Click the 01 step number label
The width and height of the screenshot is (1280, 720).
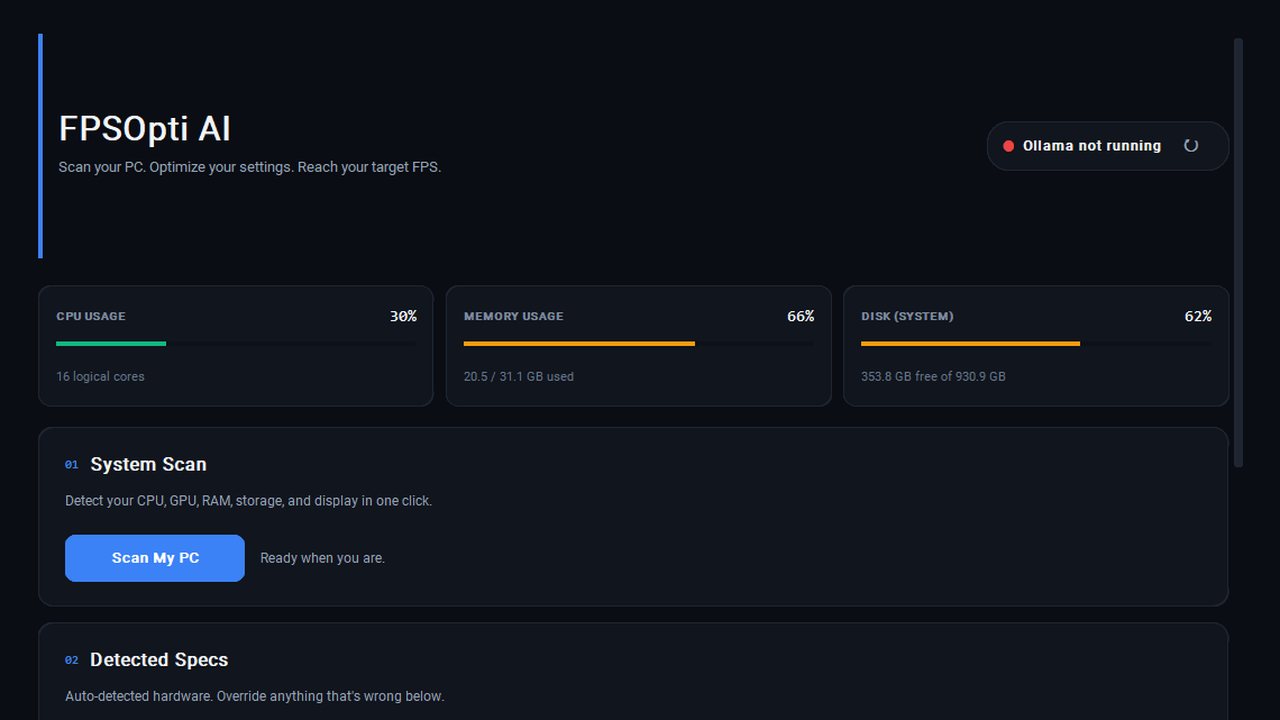[71, 465]
